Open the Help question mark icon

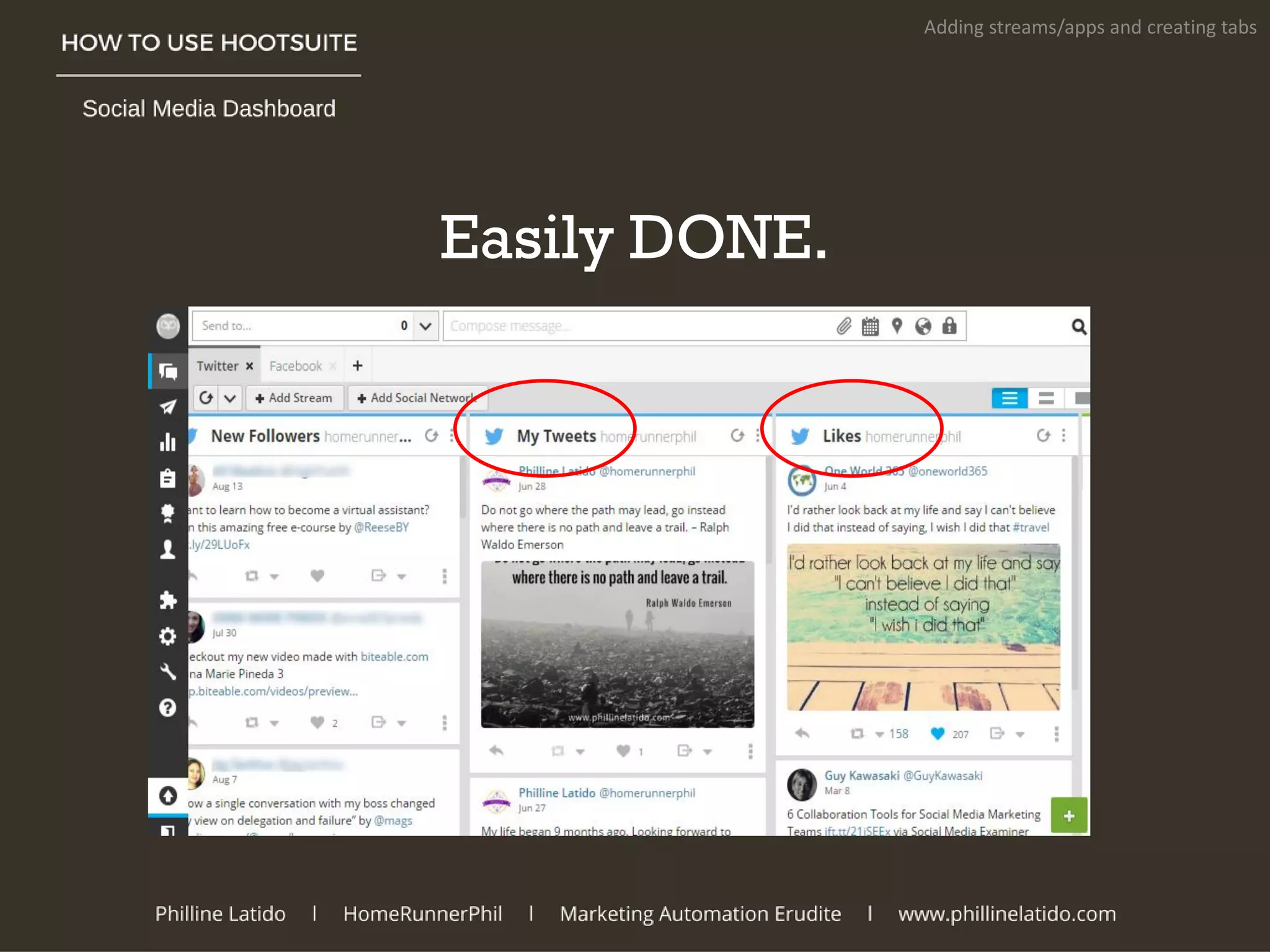168,707
